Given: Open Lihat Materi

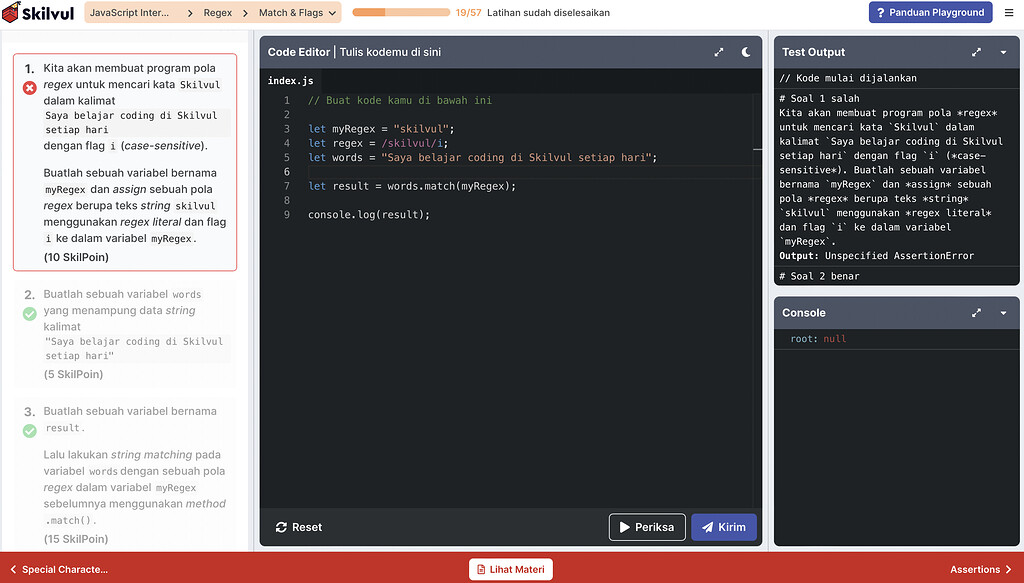Looking at the screenshot, I should (511, 569).
